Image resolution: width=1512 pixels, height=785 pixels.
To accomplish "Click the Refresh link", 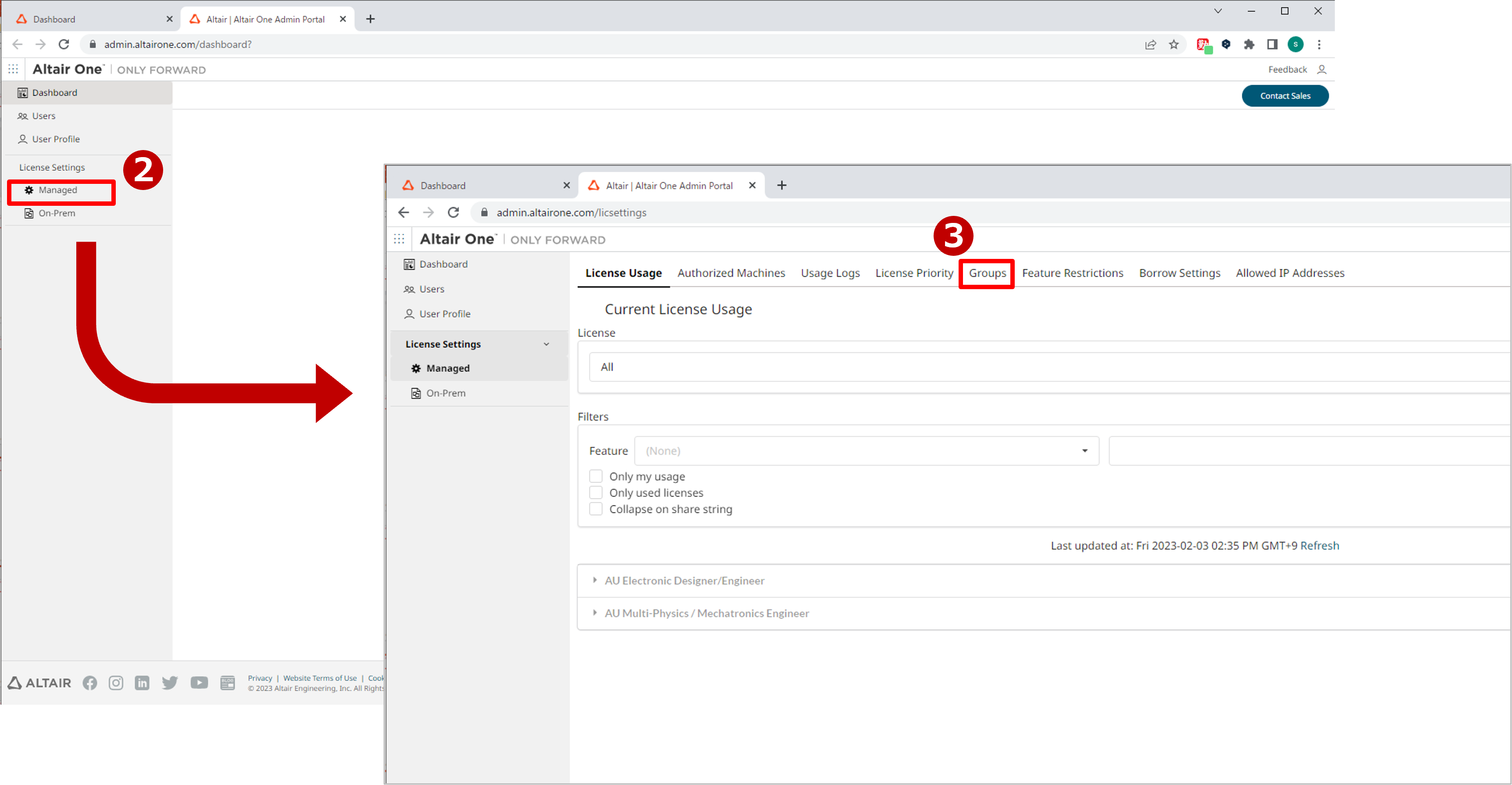I will pos(1319,545).
